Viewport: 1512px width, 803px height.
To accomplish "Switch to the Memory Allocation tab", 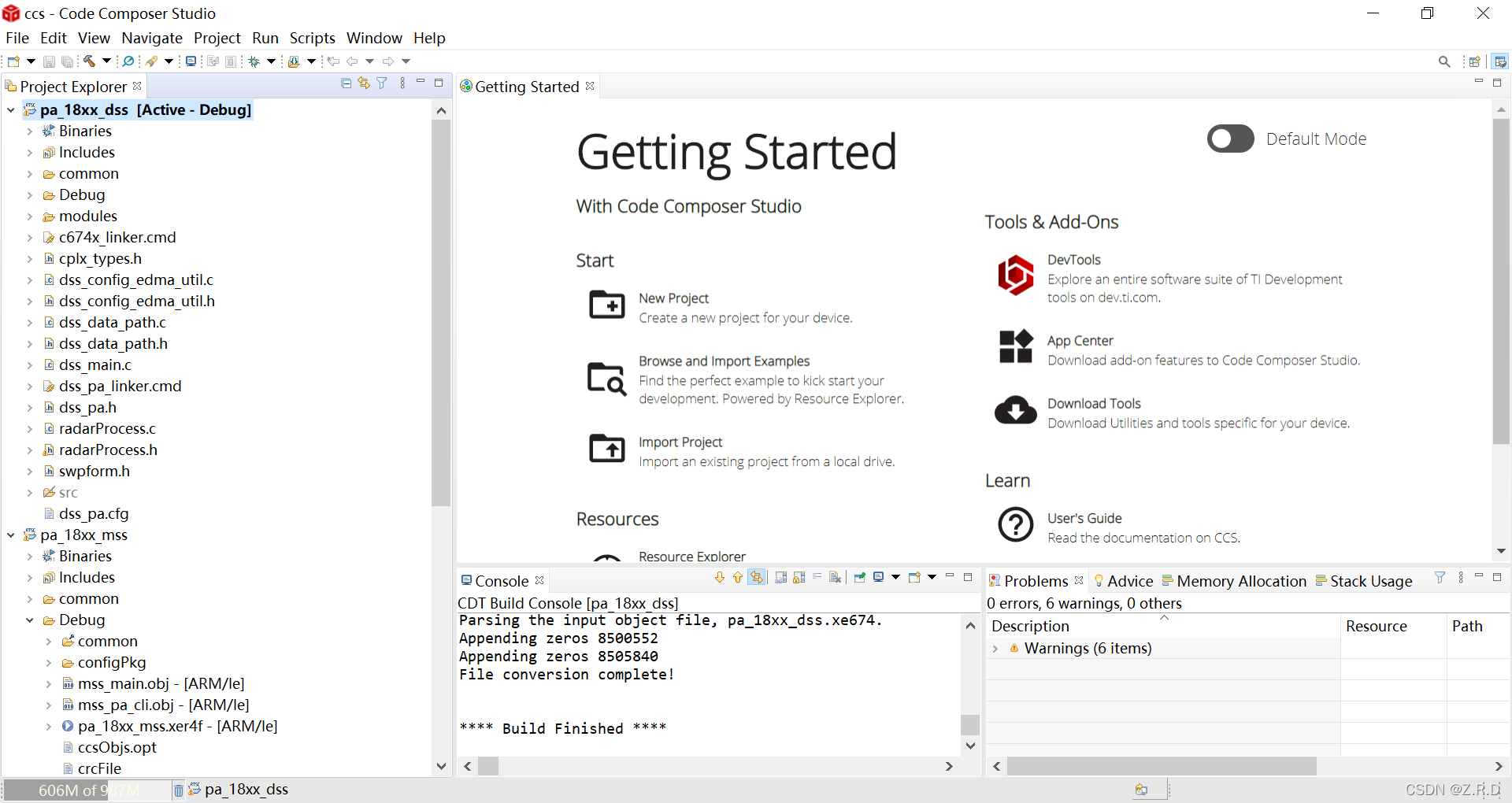I will 1234,581.
